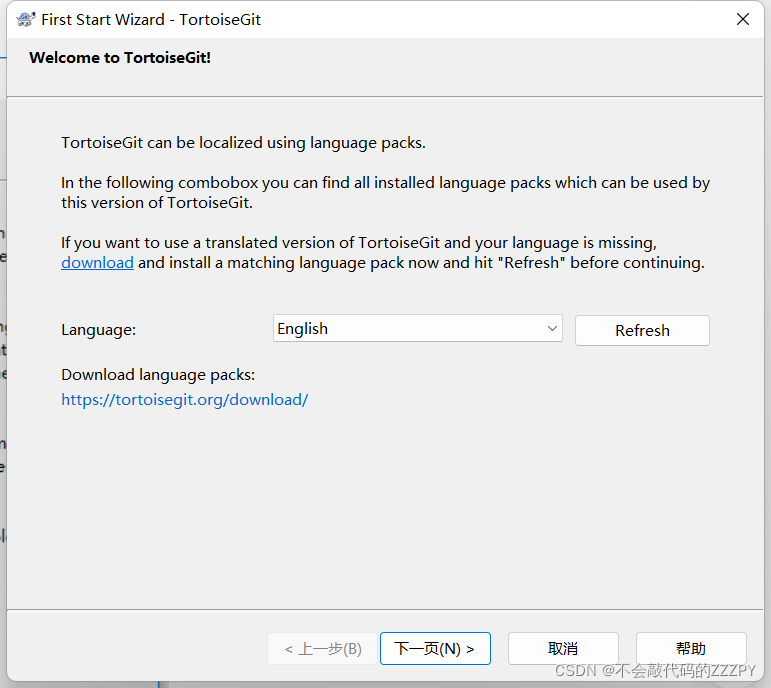The width and height of the screenshot is (771, 688).
Task: Expand the language list chevron arrow
Action: point(552,328)
